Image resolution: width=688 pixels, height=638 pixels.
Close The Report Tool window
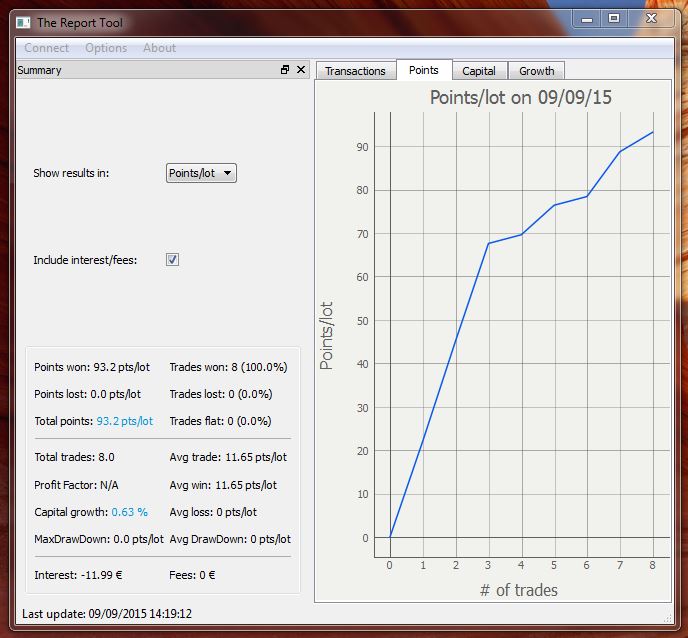tap(652, 18)
